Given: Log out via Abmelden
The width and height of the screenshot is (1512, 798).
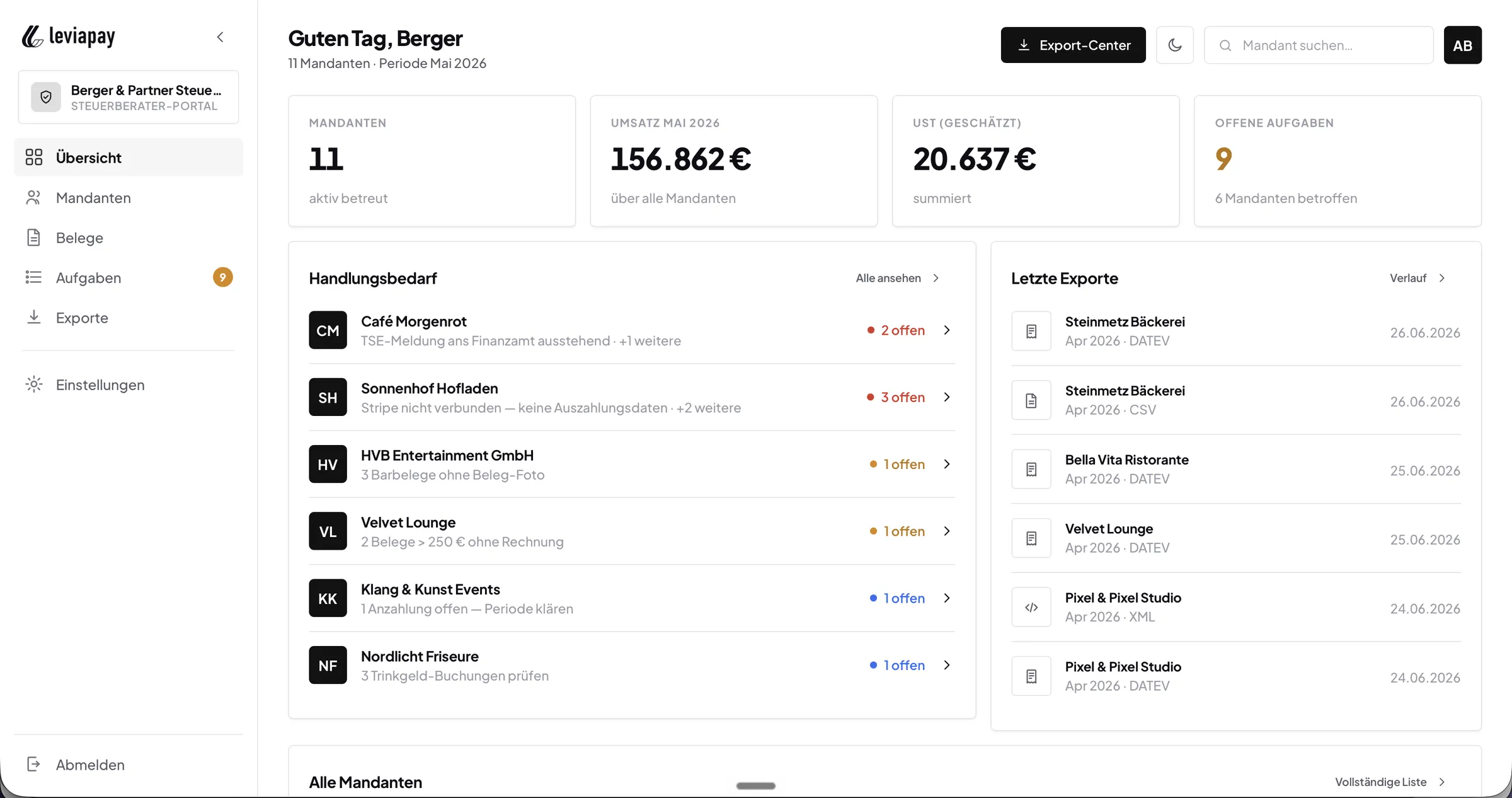Looking at the screenshot, I should click(129, 765).
